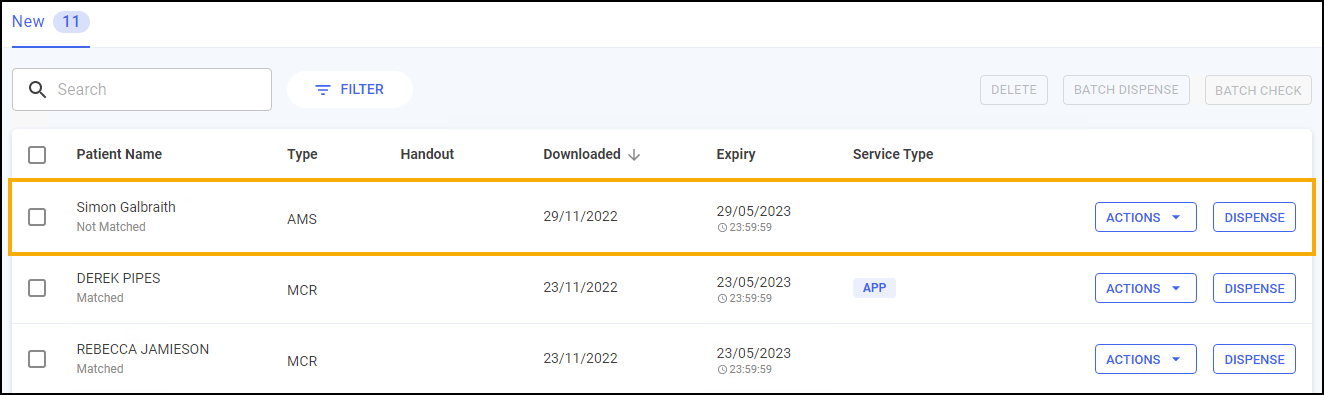Click the Downloaded sort arrow icon
This screenshot has width=1324, height=395.
click(x=634, y=154)
